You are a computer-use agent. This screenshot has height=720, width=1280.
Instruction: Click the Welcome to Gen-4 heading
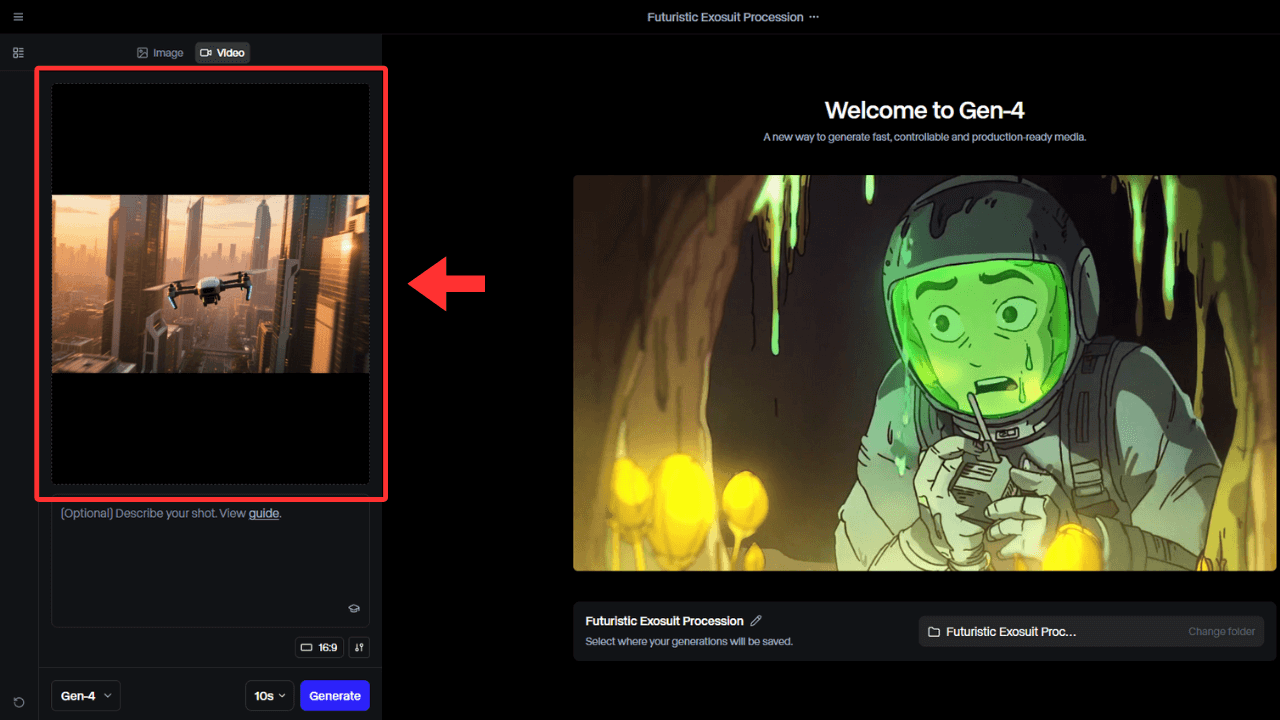(x=924, y=110)
